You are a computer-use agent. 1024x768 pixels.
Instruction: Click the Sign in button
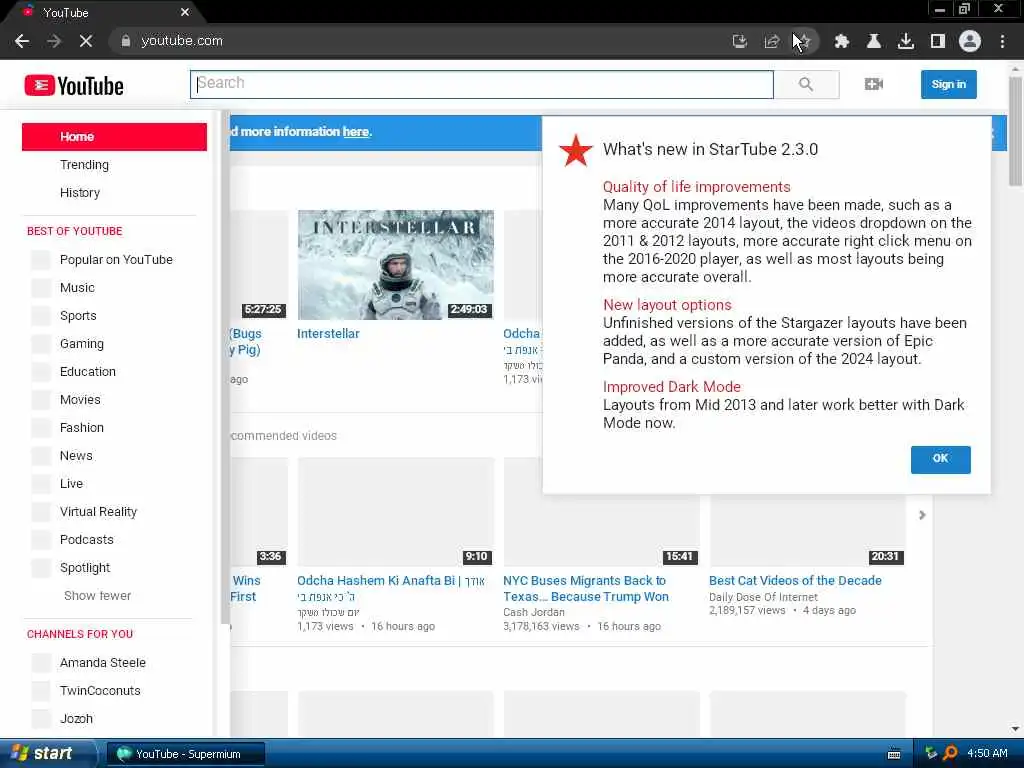[948, 84]
